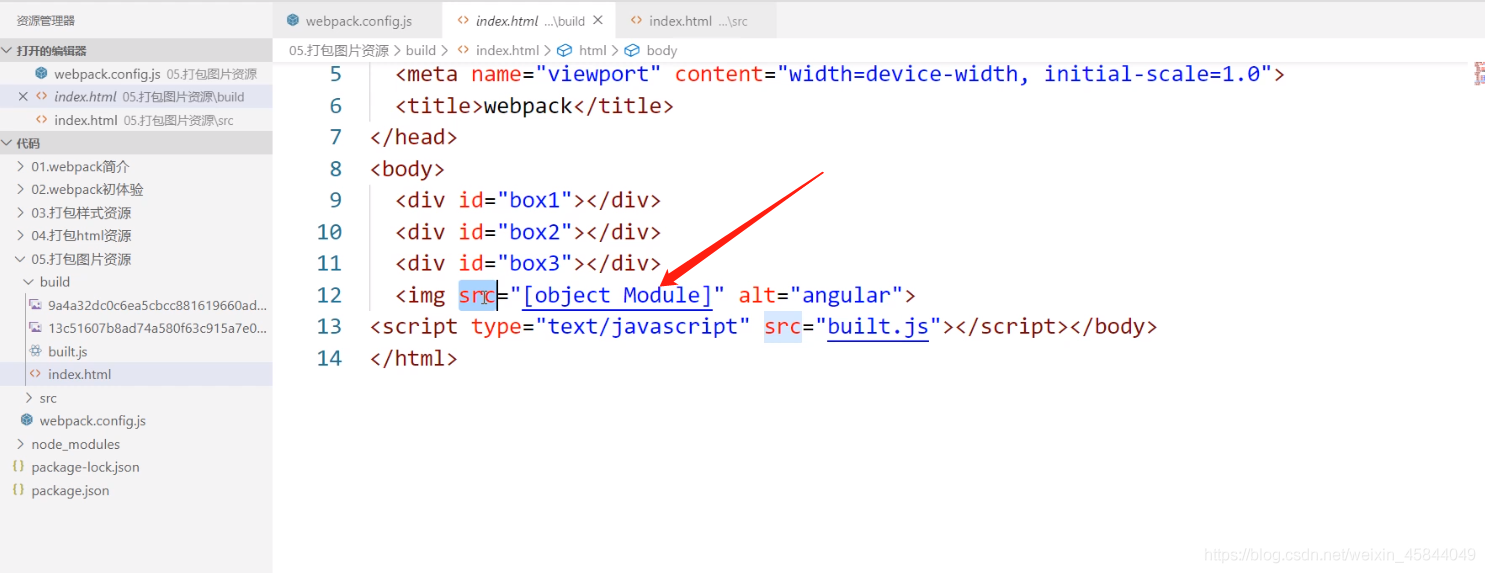1485x573 pixels.
Task: Click line number 13 in gutter
Action: [329, 327]
